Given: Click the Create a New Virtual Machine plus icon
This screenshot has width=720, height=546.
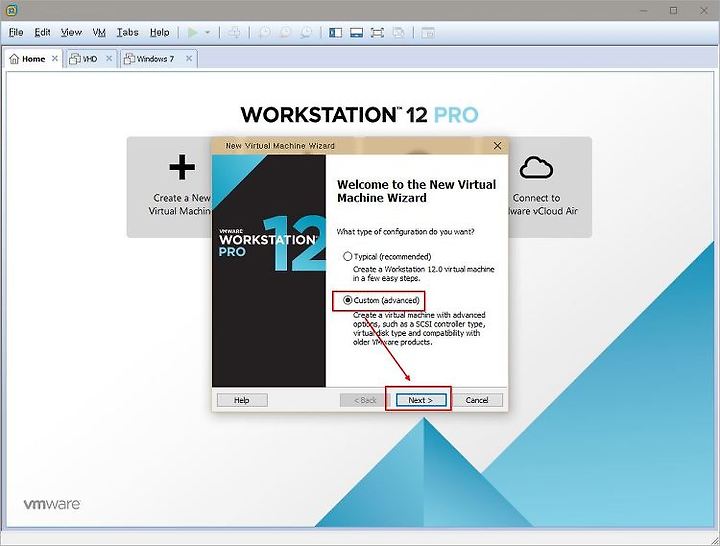Looking at the screenshot, I should tap(182, 167).
